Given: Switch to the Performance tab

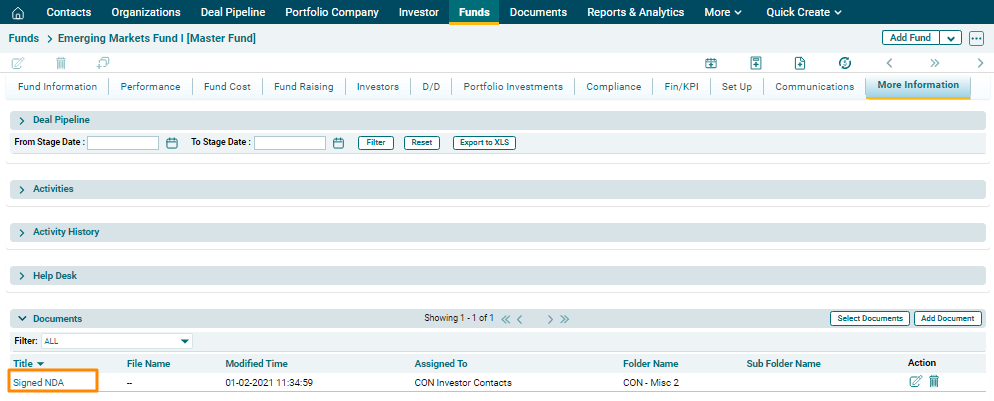Looking at the screenshot, I should 150,87.
